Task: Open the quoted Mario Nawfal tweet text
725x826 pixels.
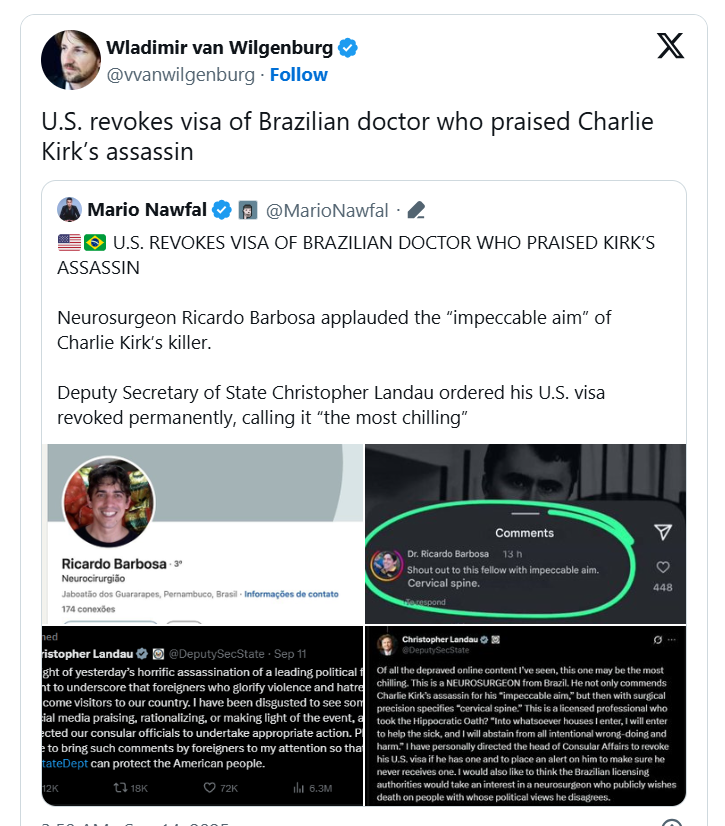Action: tap(357, 330)
